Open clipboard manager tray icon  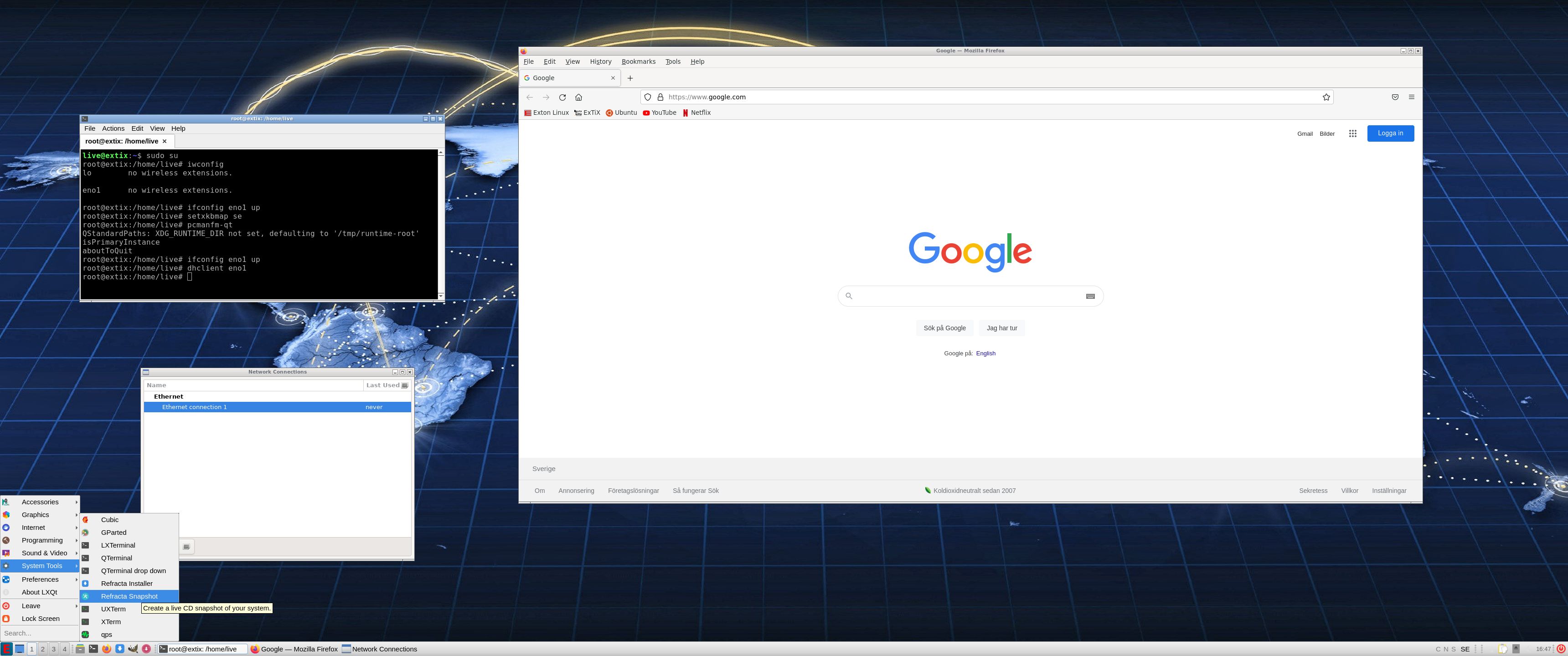[1502, 649]
